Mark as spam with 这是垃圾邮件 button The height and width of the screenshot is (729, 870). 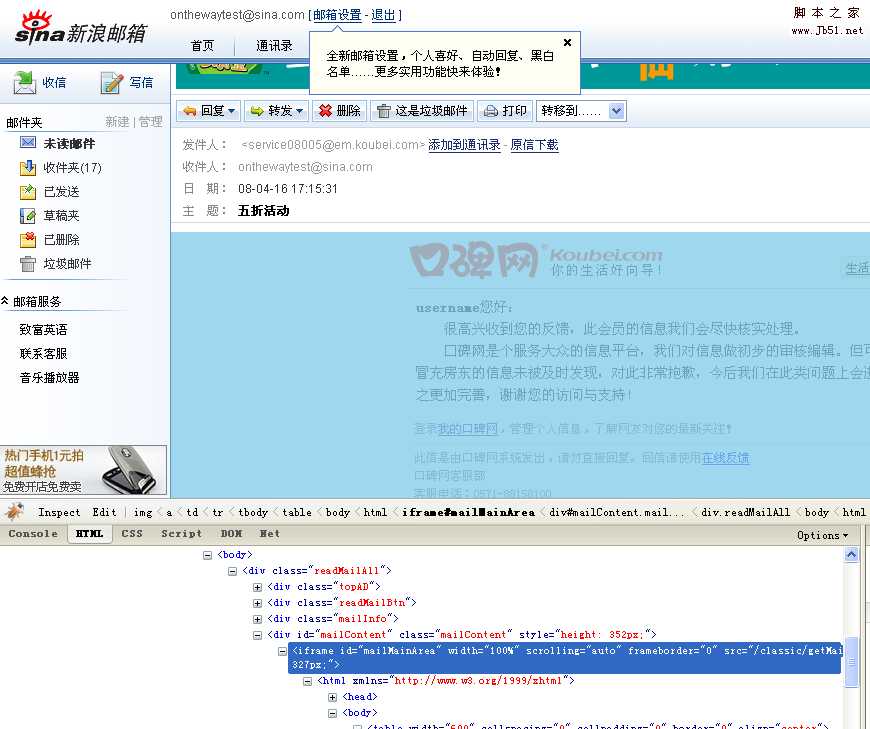pyautogui.click(x=422, y=111)
